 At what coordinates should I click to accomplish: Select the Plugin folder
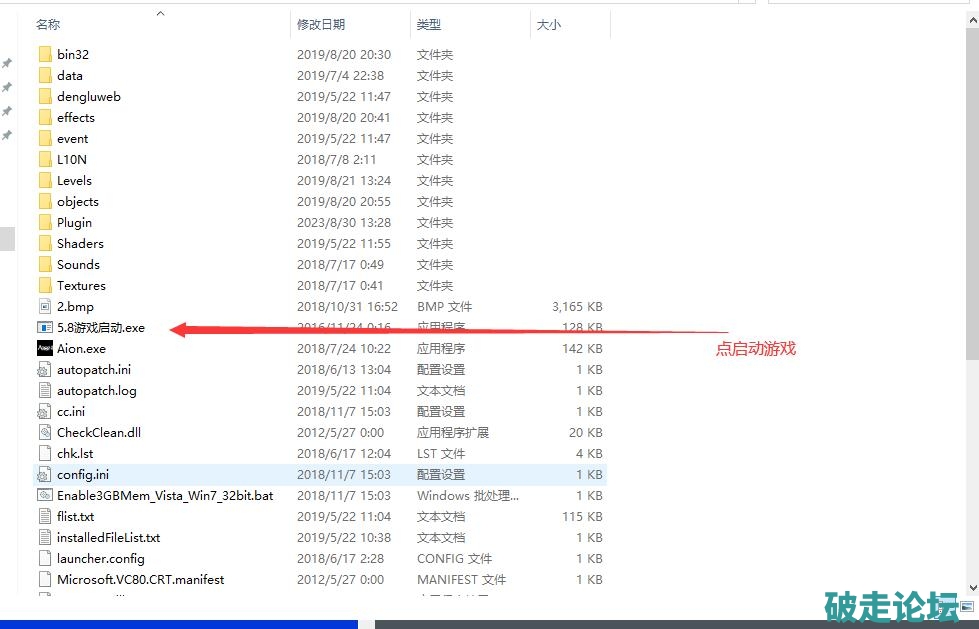pos(74,222)
